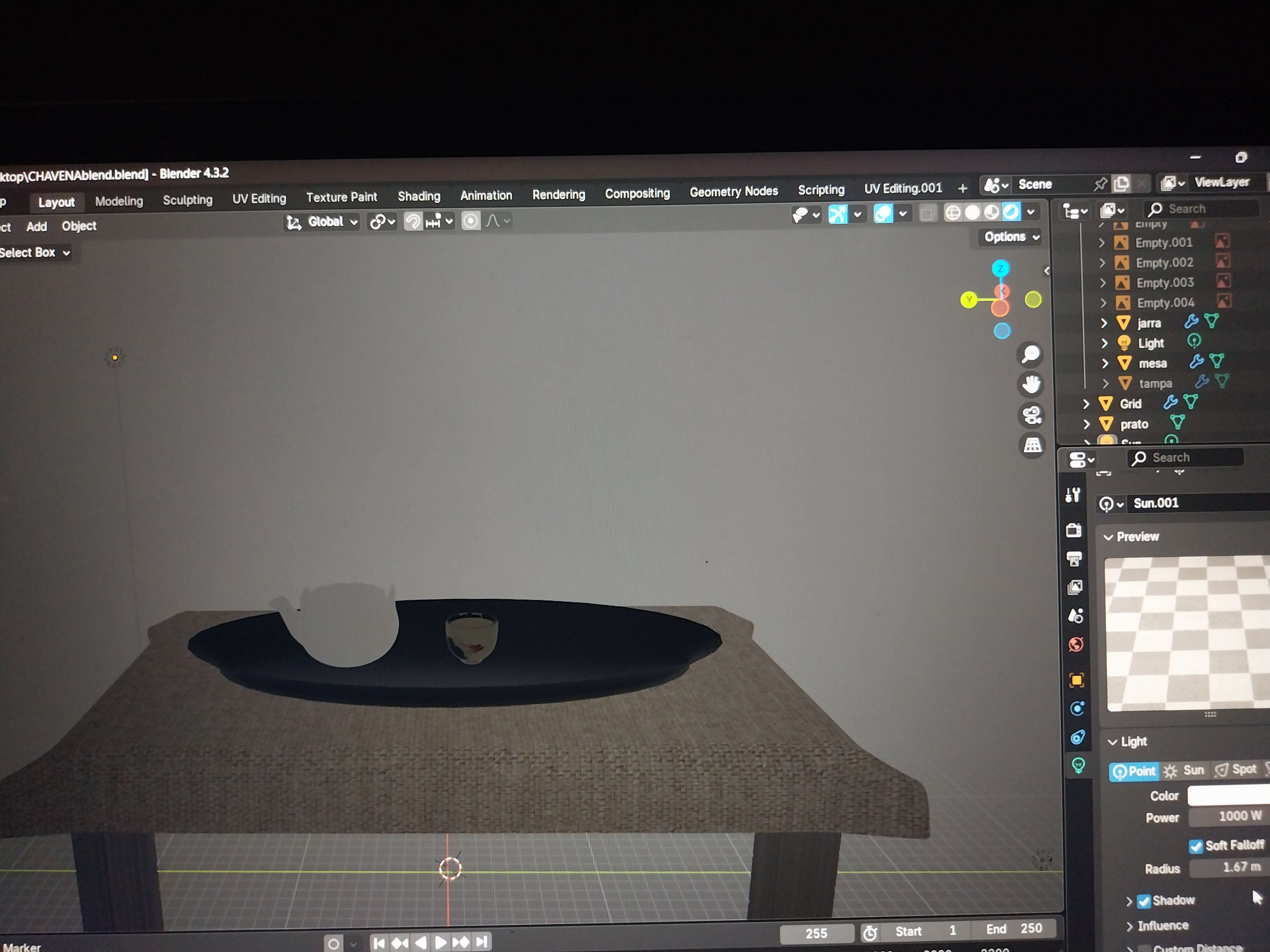This screenshot has height=952, width=1270.
Task: Click the light Color swatch
Action: [1229, 795]
